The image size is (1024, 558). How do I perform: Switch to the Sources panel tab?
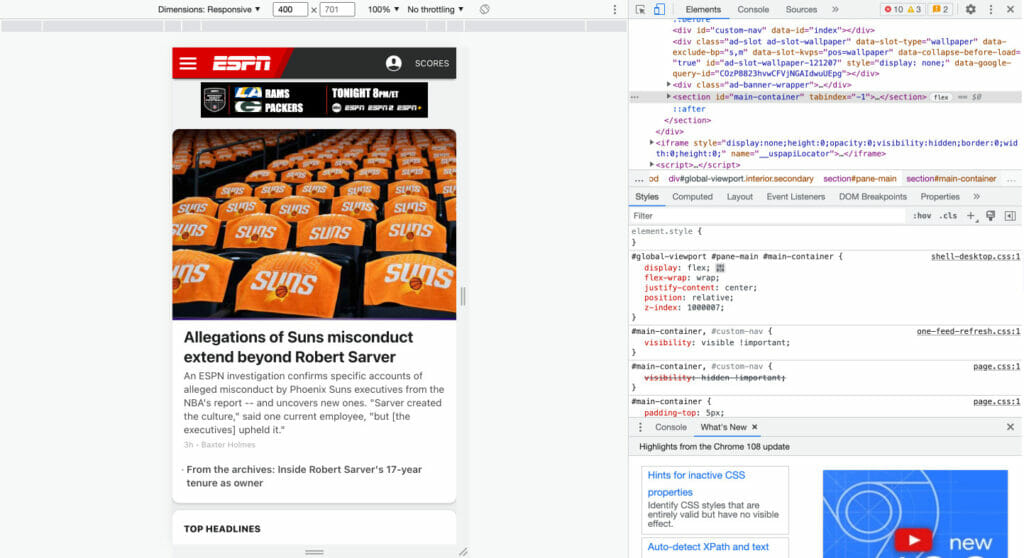coord(801,9)
